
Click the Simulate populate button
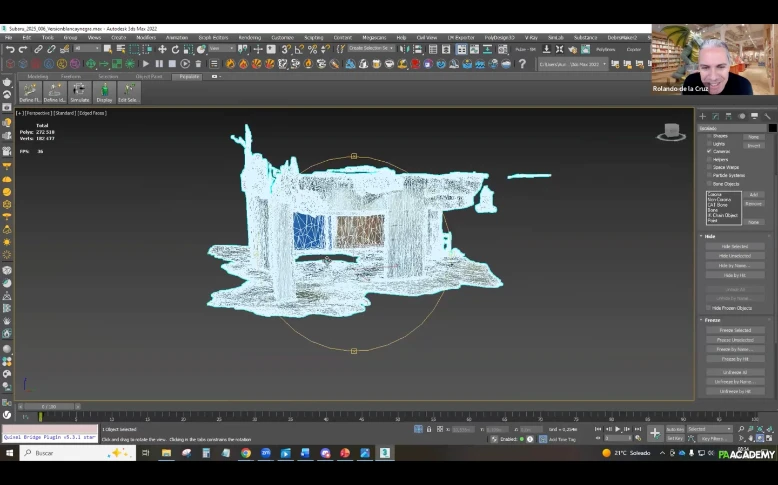[x=79, y=92]
